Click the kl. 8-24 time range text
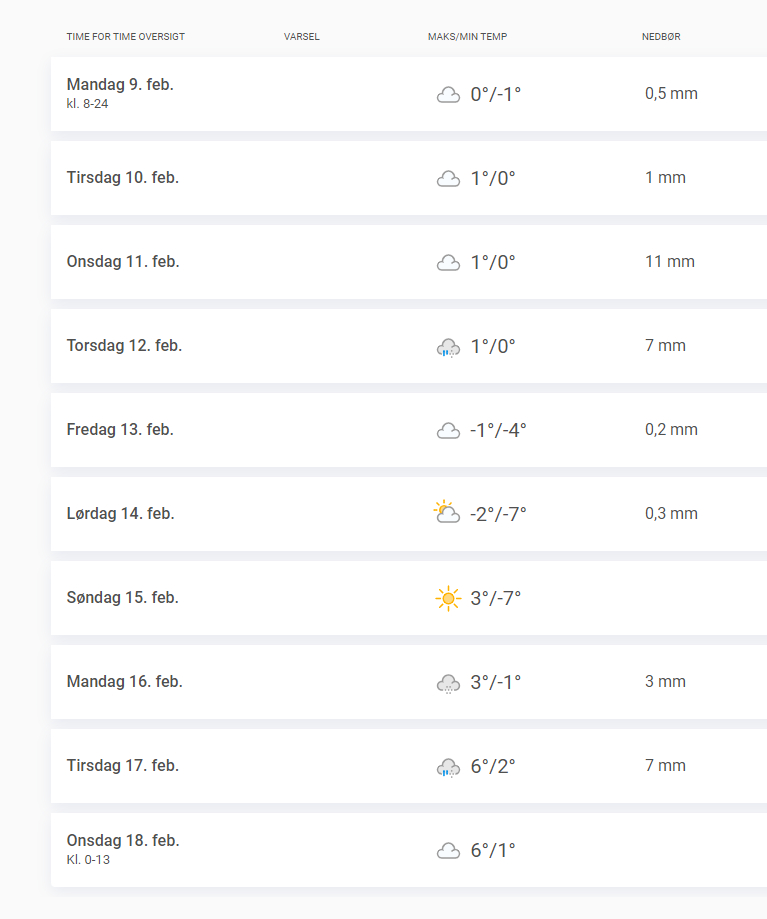 [x=87, y=104]
